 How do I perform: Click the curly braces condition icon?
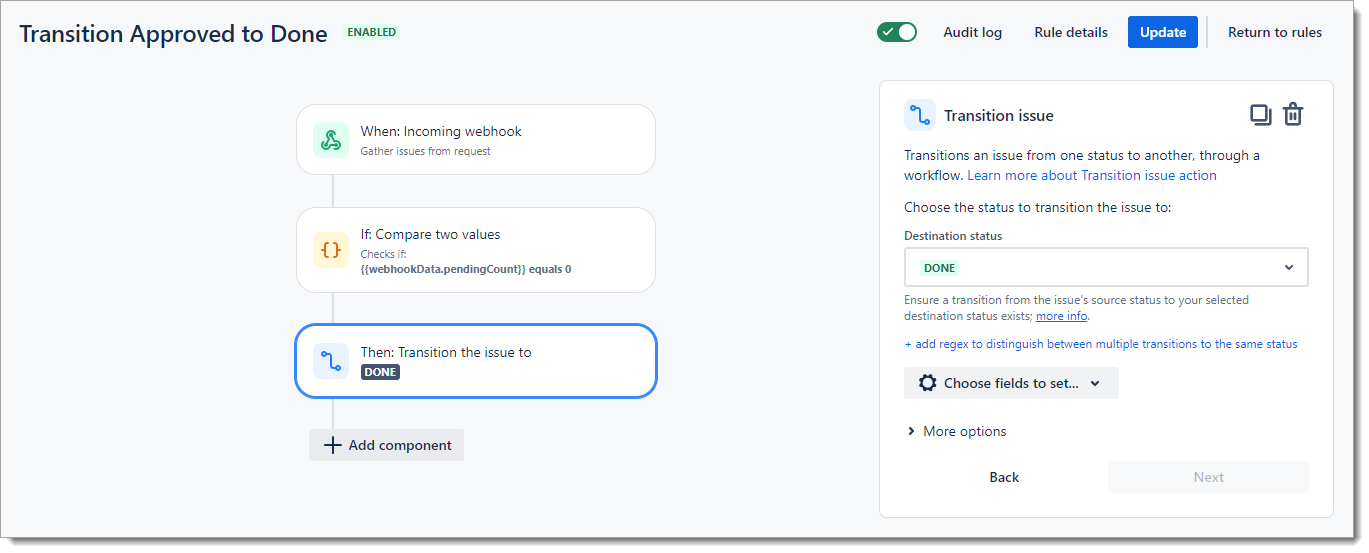[x=331, y=250]
